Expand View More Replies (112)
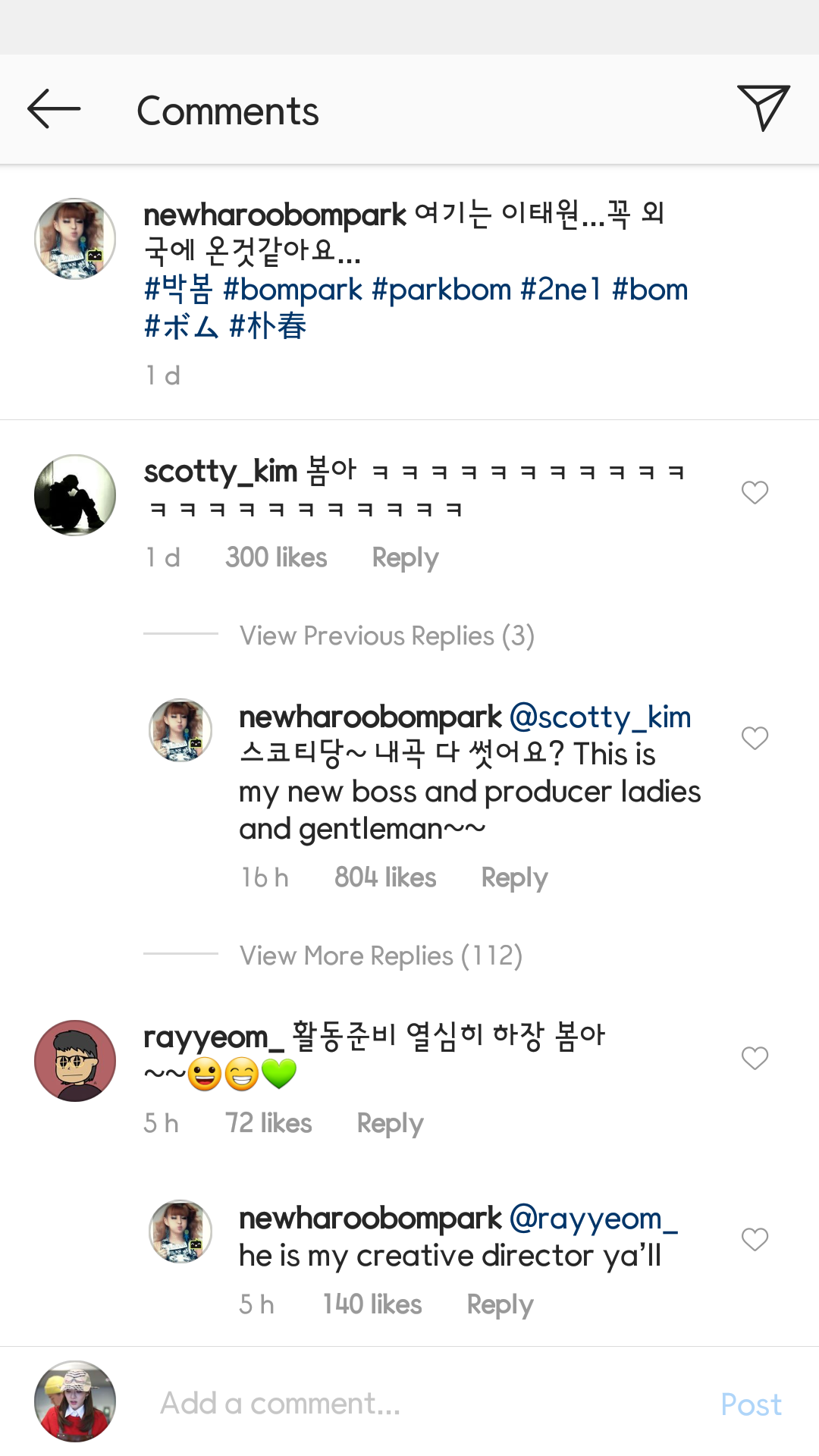The width and height of the screenshot is (819, 1456). click(381, 955)
